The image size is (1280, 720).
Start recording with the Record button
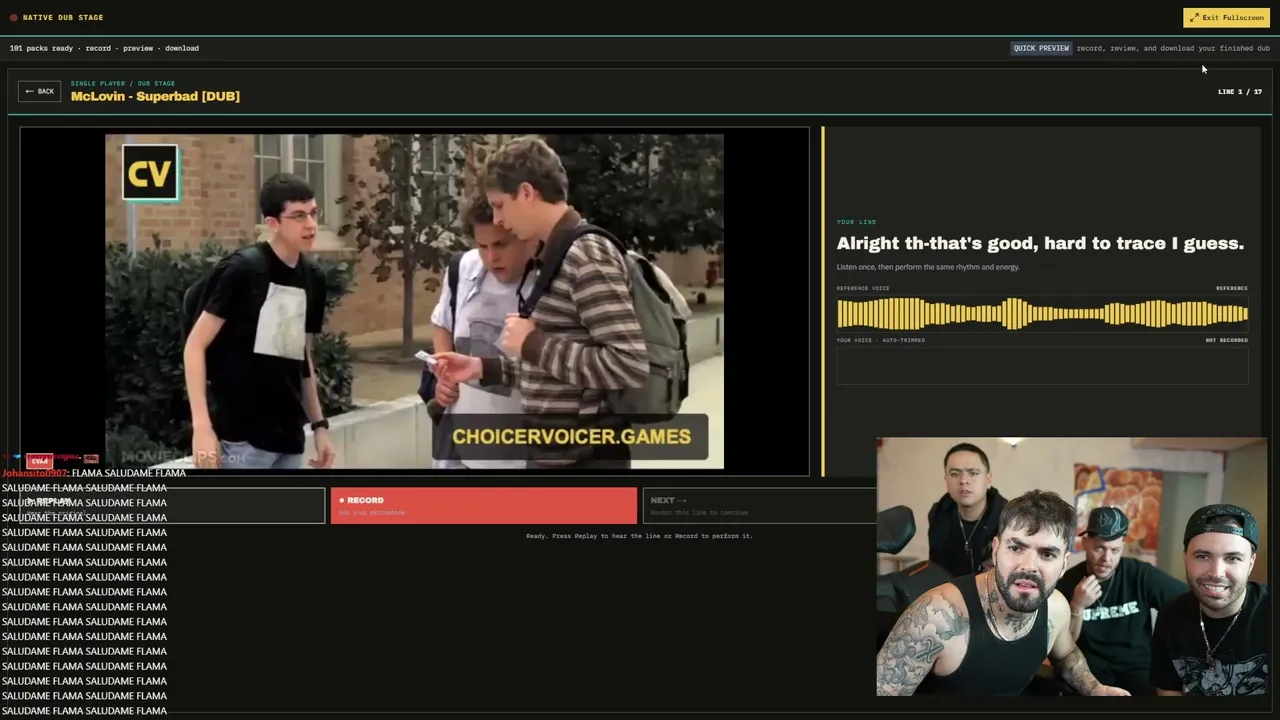pyautogui.click(x=484, y=505)
